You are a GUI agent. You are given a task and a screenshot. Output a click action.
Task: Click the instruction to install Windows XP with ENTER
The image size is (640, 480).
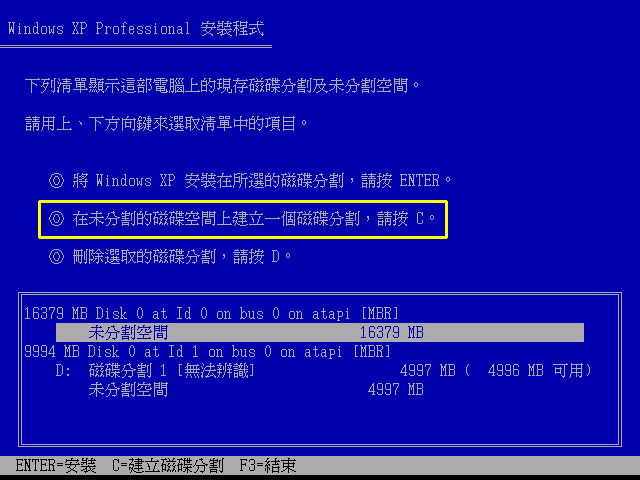click(262, 180)
